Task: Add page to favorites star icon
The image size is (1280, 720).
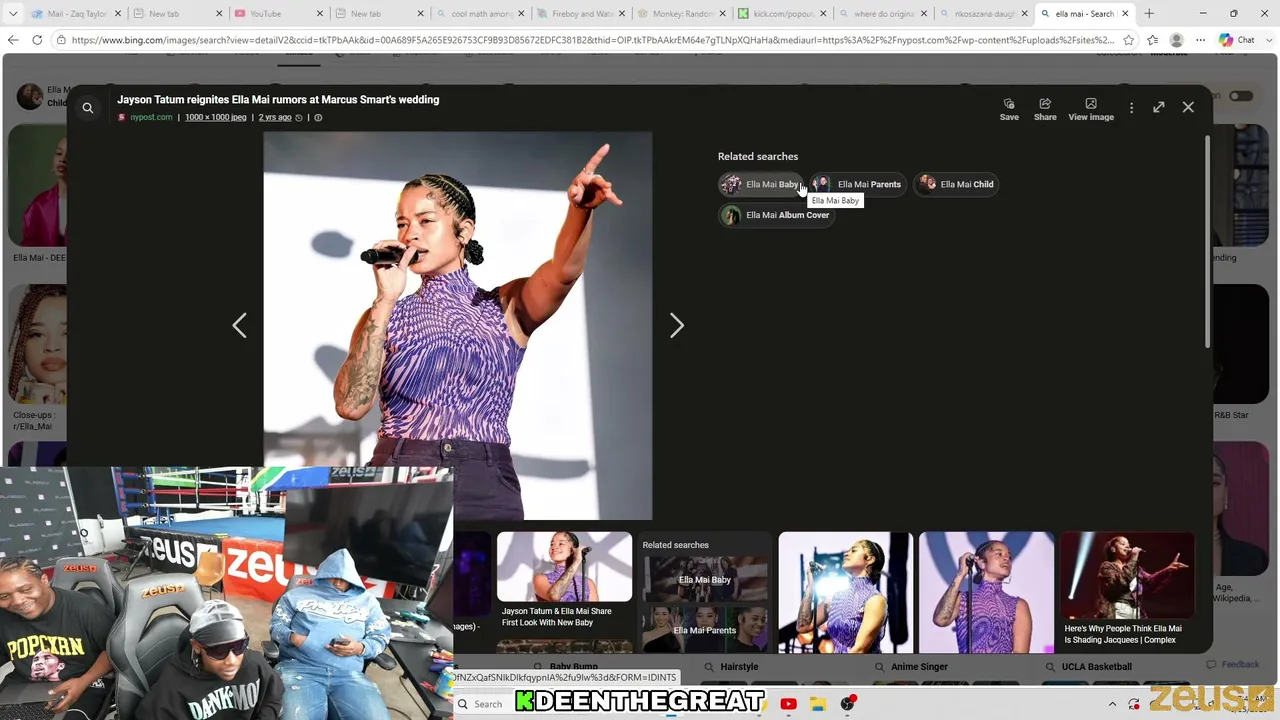Action: [x=1129, y=40]
